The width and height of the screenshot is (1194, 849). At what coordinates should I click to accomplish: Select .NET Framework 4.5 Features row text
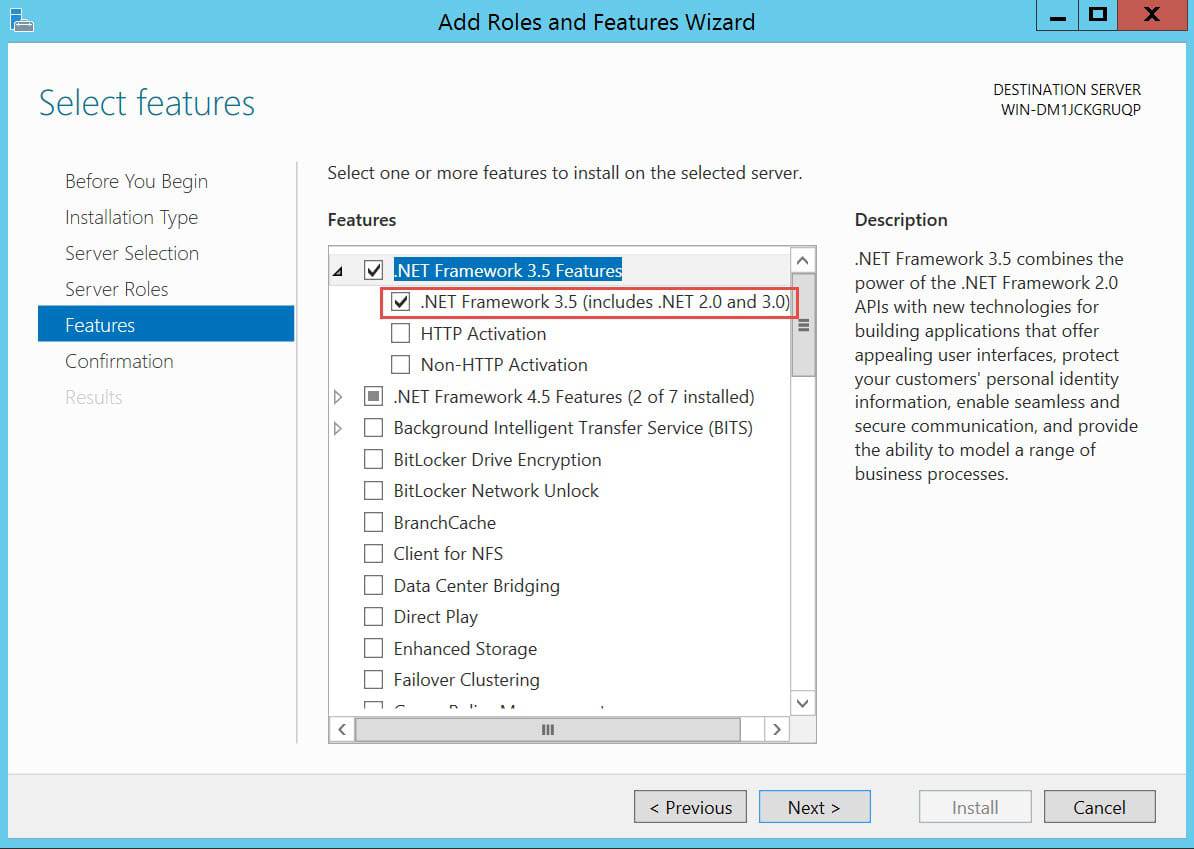click(x=573, y=397)
